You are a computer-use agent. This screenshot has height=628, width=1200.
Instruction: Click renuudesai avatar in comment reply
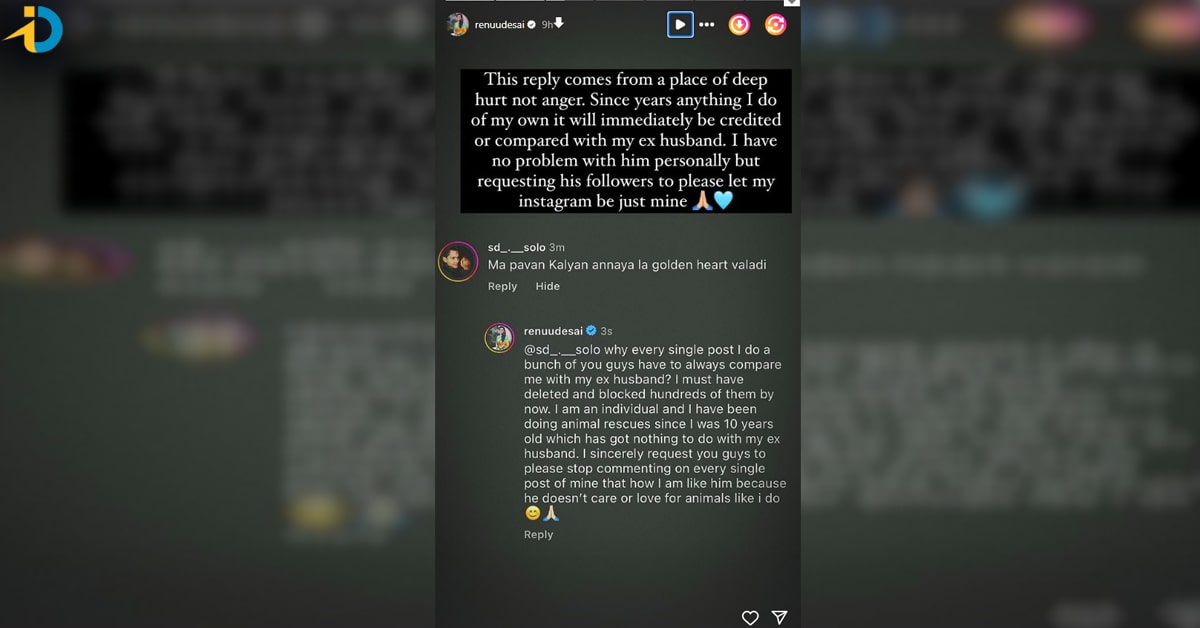coord(499,338)
